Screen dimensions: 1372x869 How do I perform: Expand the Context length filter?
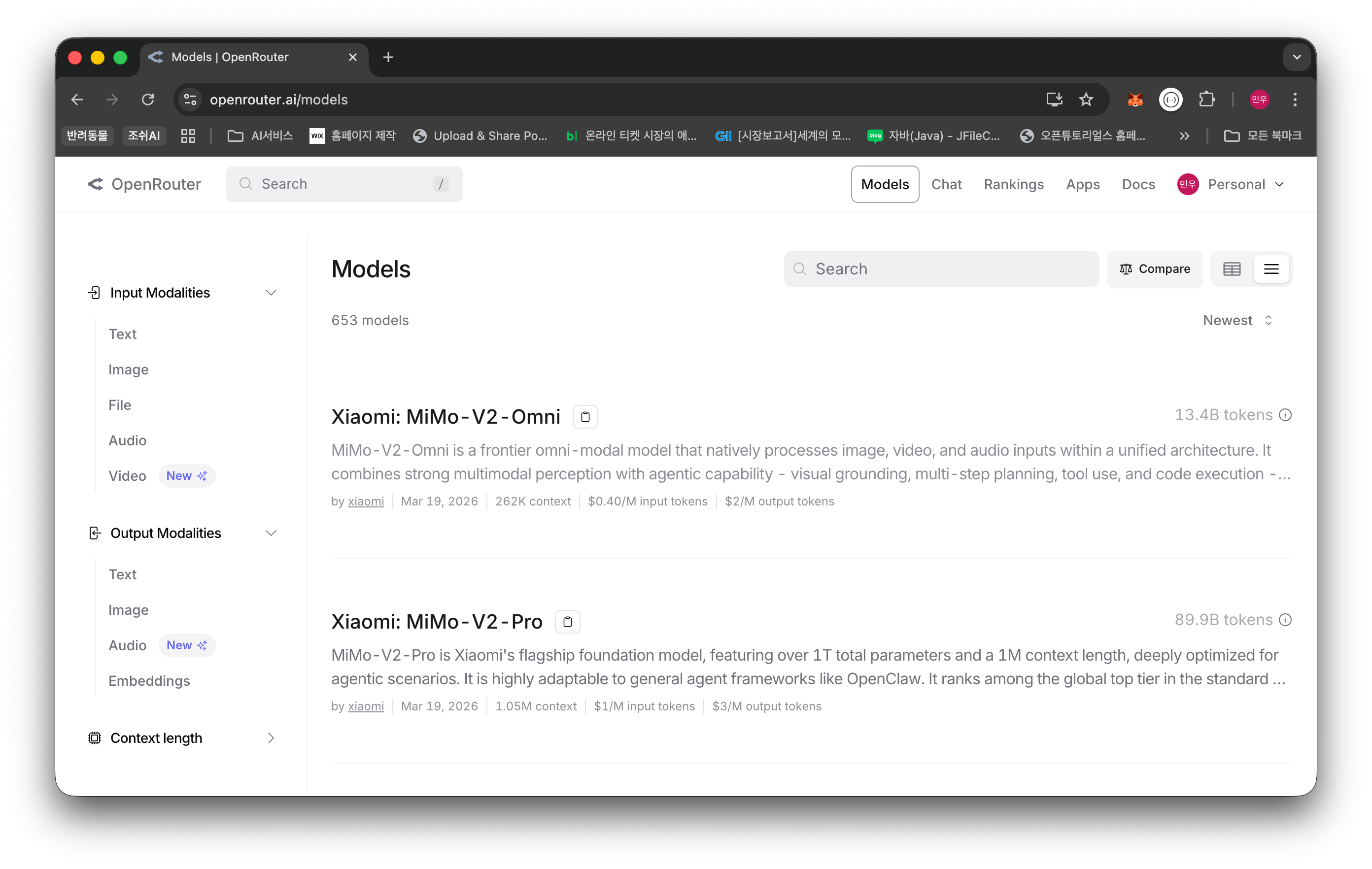pos(271,738)
